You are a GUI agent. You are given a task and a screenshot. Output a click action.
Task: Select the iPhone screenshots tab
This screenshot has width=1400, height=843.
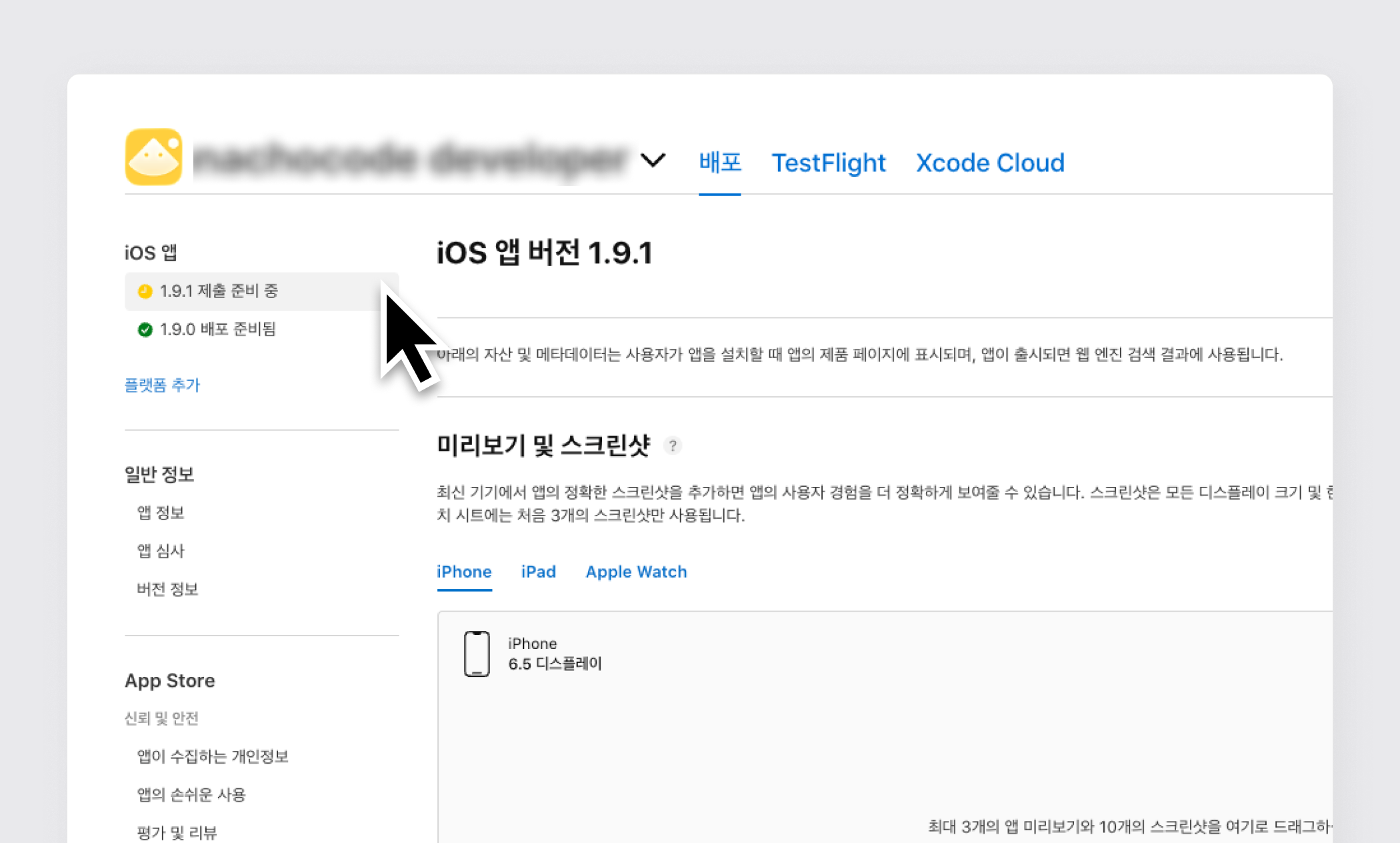(x=464, y=572)
